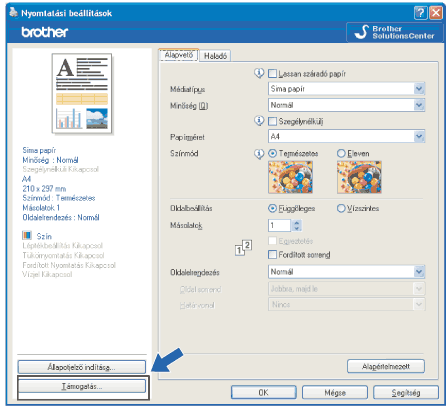The height and width of the screenshot is (413, 448).
Task: Increase Másolatok copies with the spinner
Action: pyautogui.click(x=297, y=223)
